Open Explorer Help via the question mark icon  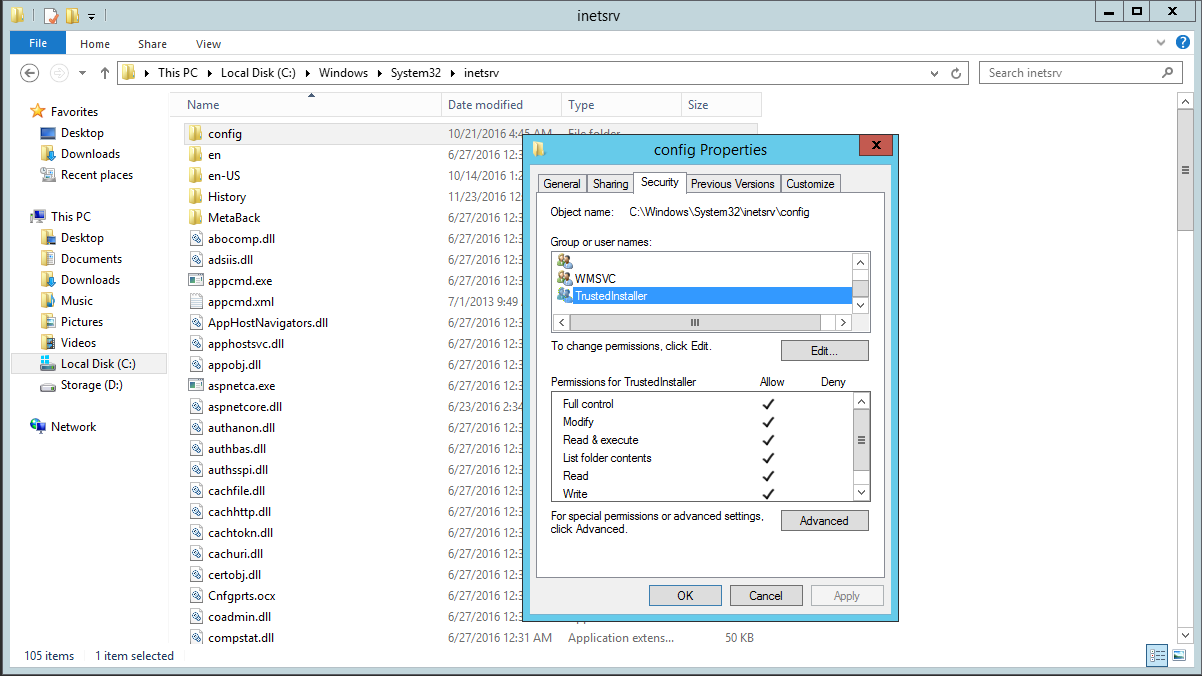[x=1183, y=44]
